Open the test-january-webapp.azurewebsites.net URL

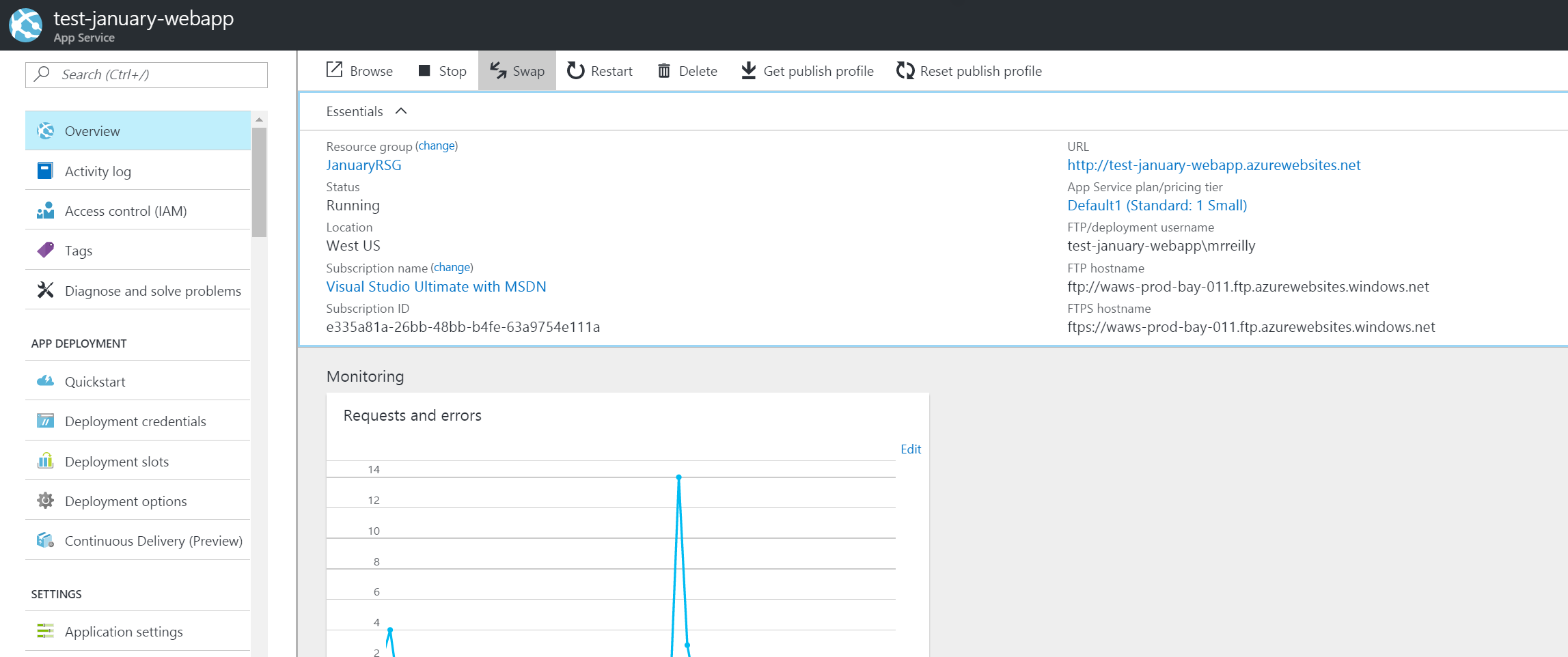click(1214, 165)
